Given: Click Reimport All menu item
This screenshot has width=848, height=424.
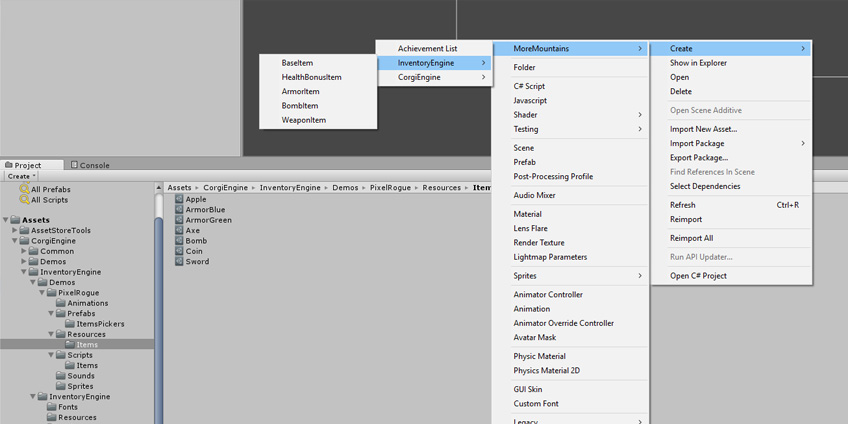Looking at the screenshot, I should click(731, 238).
